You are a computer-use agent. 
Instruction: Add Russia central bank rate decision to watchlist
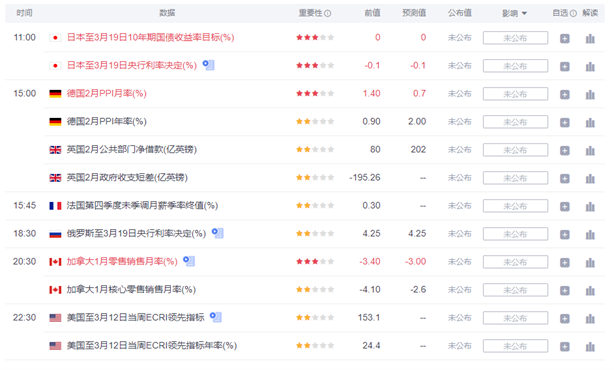565,234
